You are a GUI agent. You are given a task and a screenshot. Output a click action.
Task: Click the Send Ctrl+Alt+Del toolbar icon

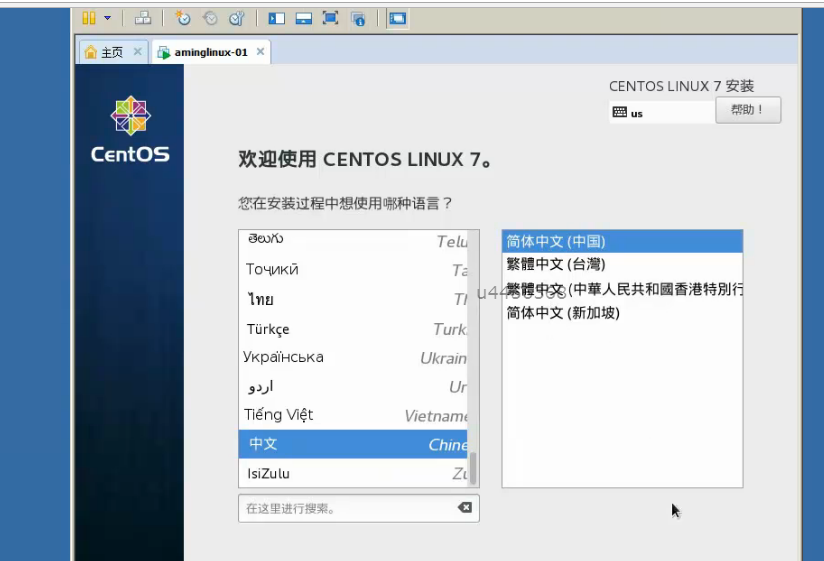point(142,18)
